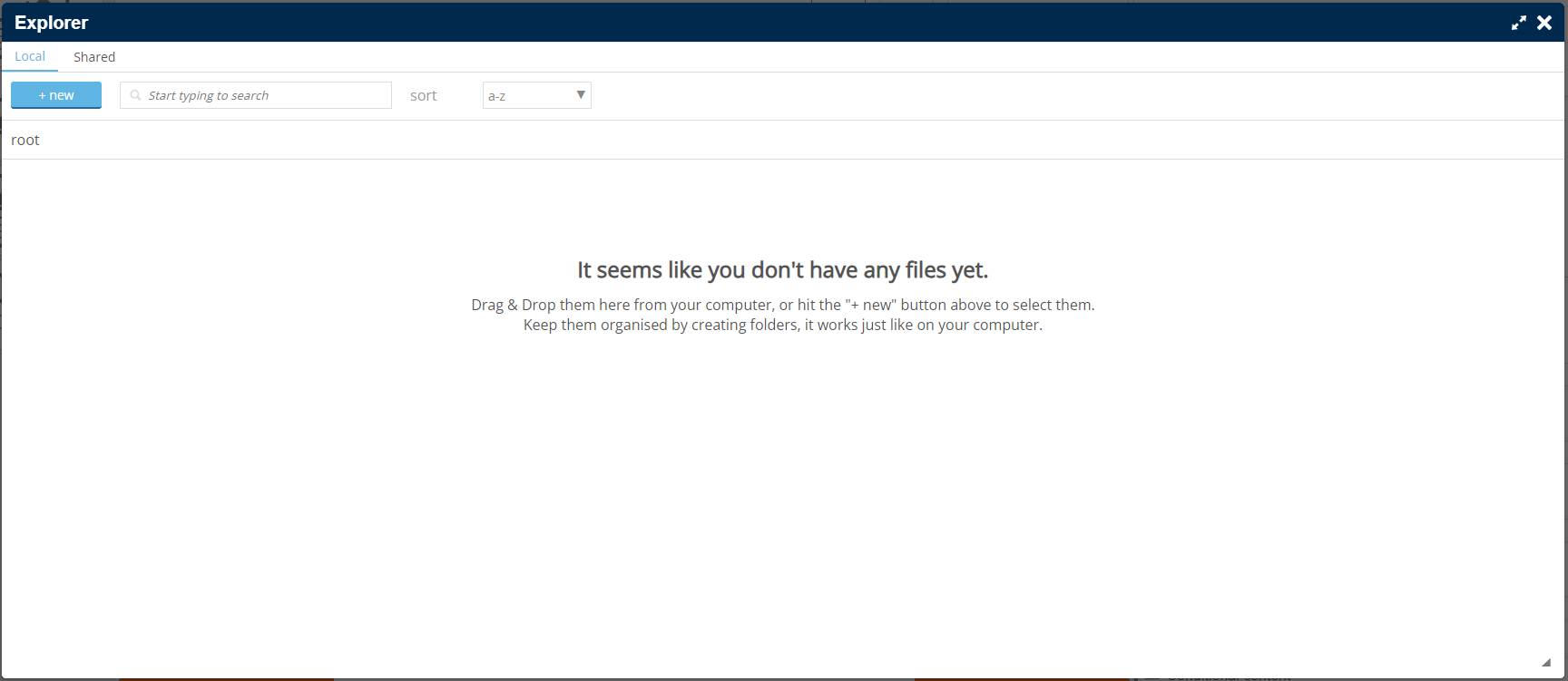The image size is (1568, 681).
Task: Expand the Explorer dialog to fullscreen
Action: 1518,23
